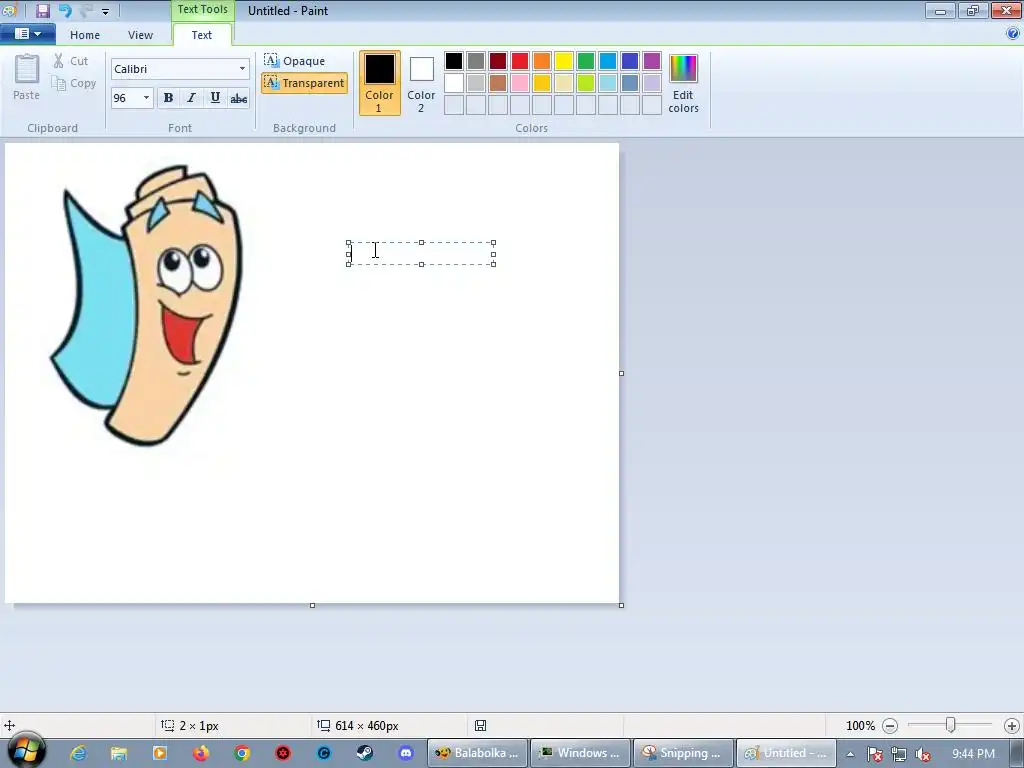Viewport: 1024px width, 768px height.
Task: Open Customize Quick Access Toolbar dropdown
Action: point(105,11)
